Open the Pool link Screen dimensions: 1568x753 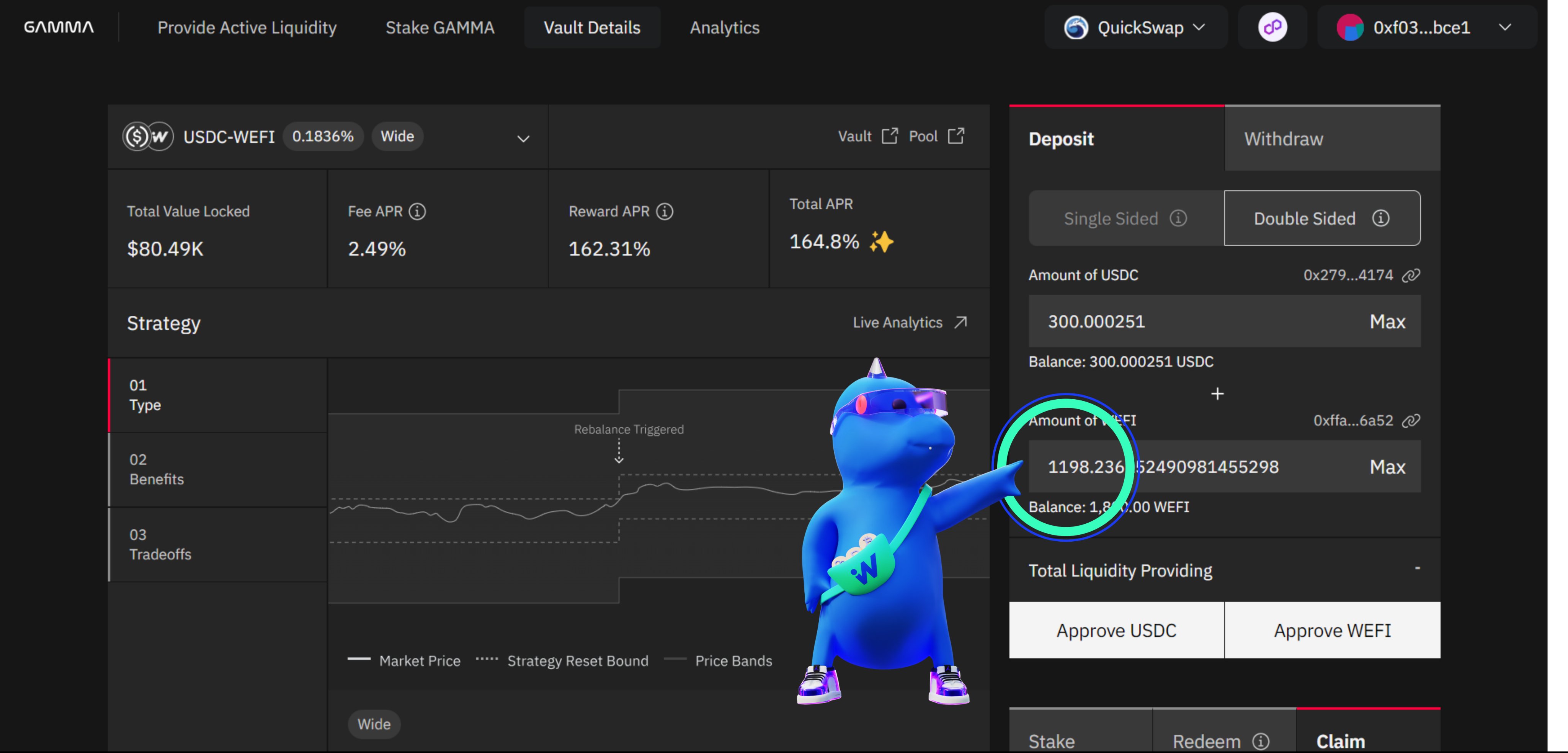point(936,136)
